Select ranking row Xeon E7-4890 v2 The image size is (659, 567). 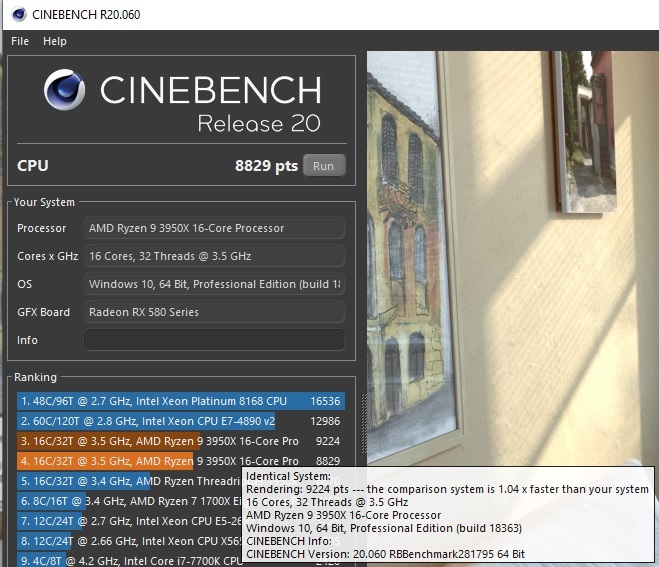click(x=181, y=421)
